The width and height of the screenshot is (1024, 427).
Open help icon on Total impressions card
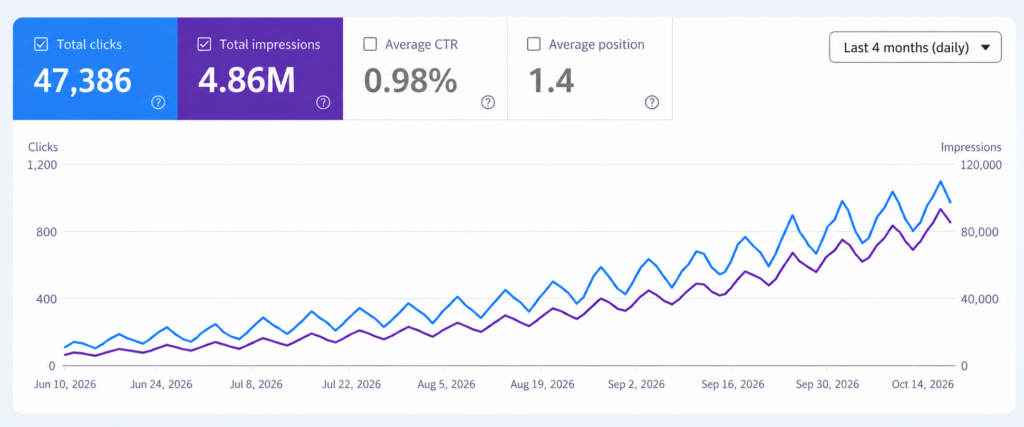pyautogui.click(x=323, y=103)
